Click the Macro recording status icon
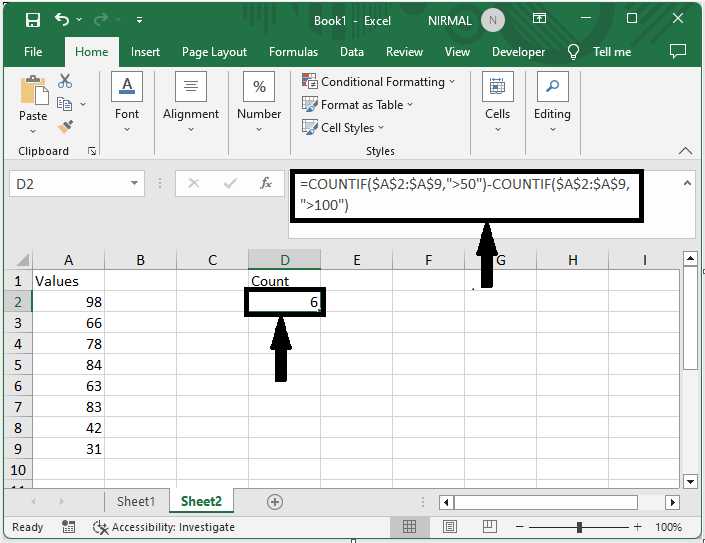 [x=68, y=527]
